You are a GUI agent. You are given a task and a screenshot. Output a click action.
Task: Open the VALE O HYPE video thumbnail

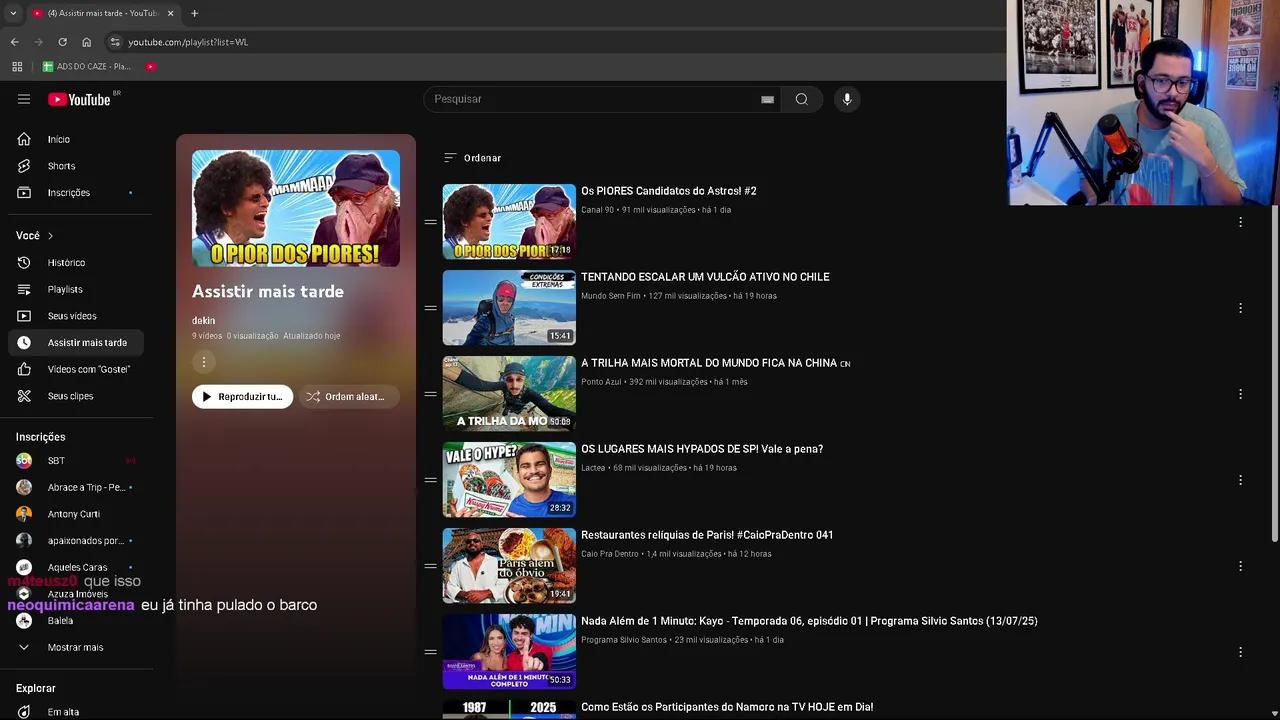tap(509, 480)
